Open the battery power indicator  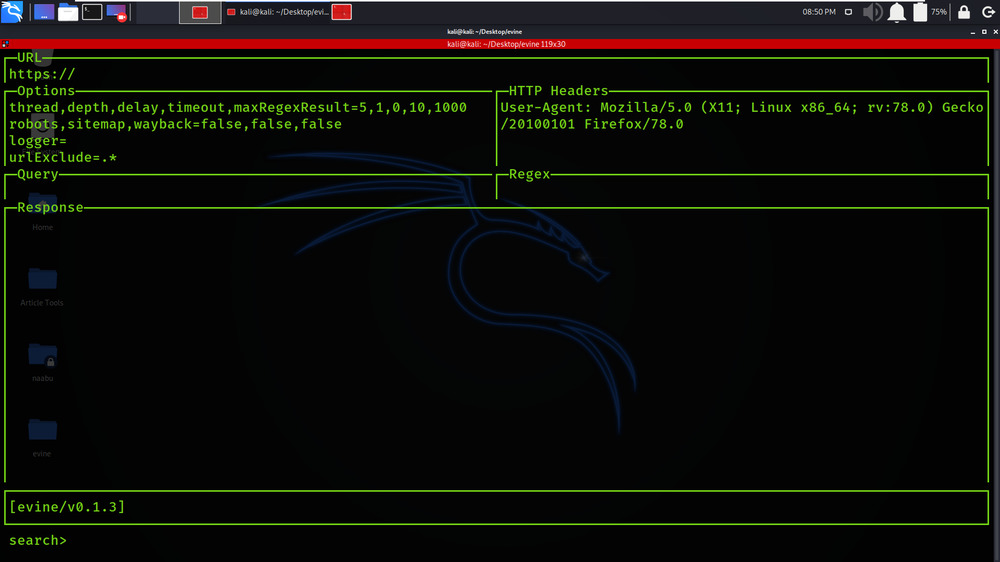point(920,11)
